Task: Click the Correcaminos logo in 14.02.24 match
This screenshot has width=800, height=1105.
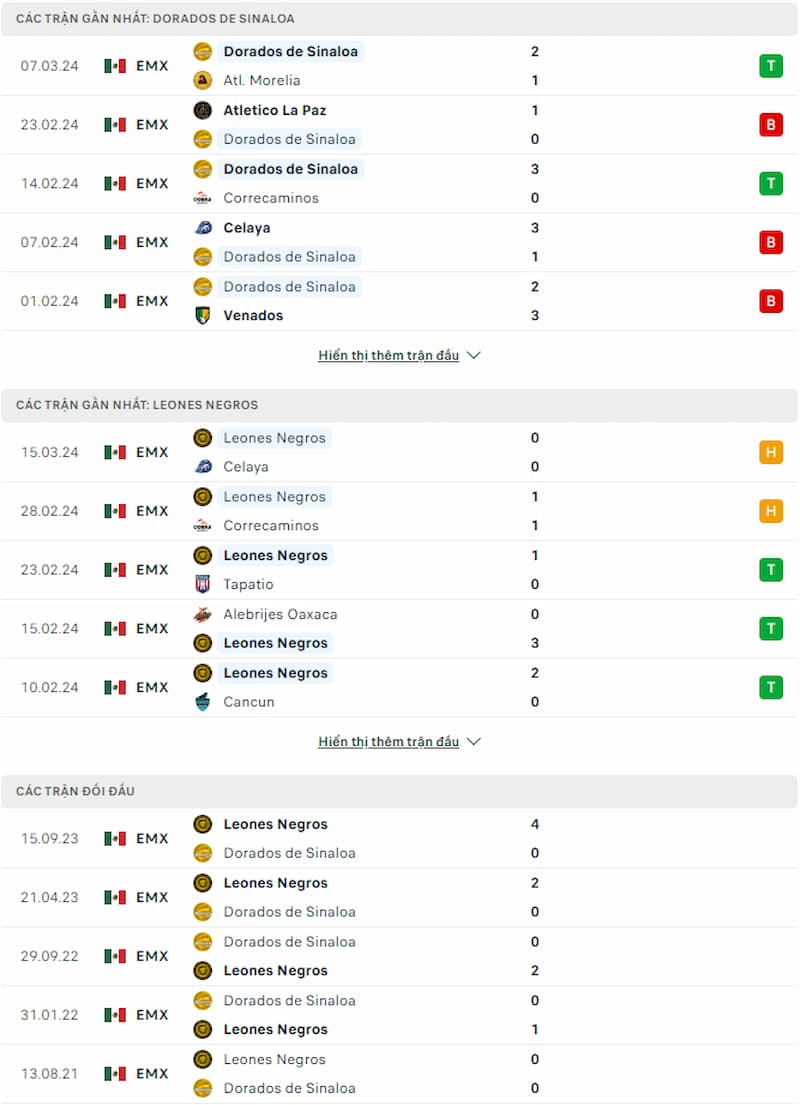Action: pos(203,198)
